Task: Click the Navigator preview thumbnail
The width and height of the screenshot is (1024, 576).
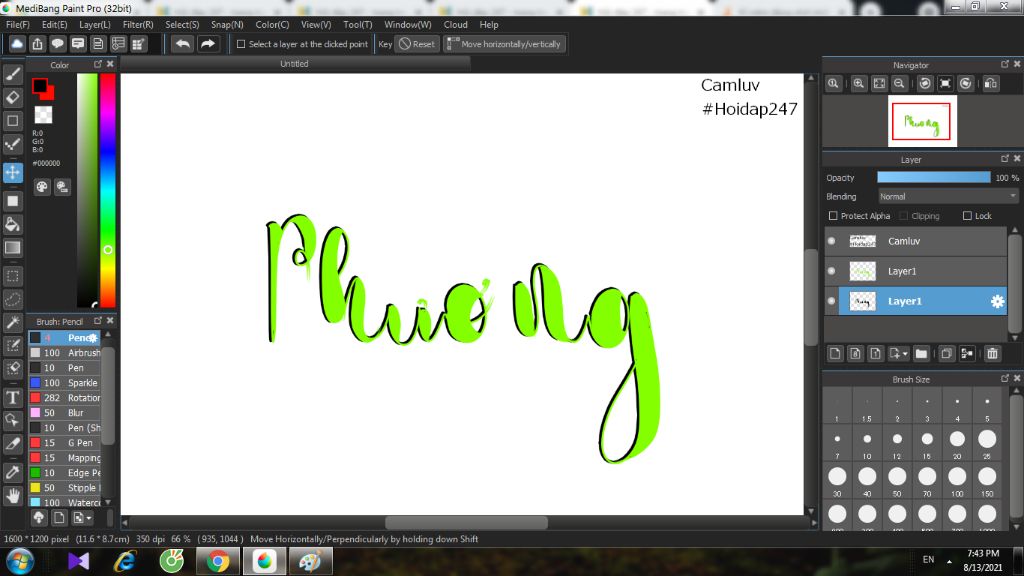Action: click(922, 121)
